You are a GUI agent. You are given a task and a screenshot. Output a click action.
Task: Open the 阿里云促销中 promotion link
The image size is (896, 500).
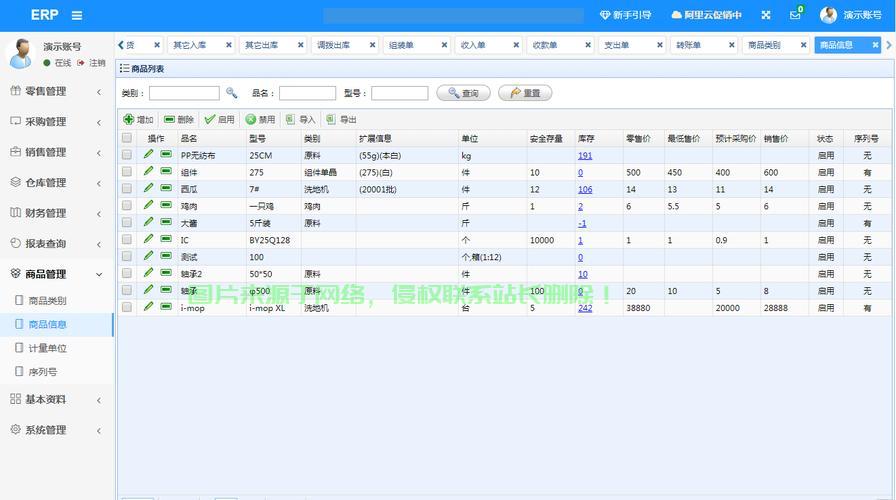(706, 15)
